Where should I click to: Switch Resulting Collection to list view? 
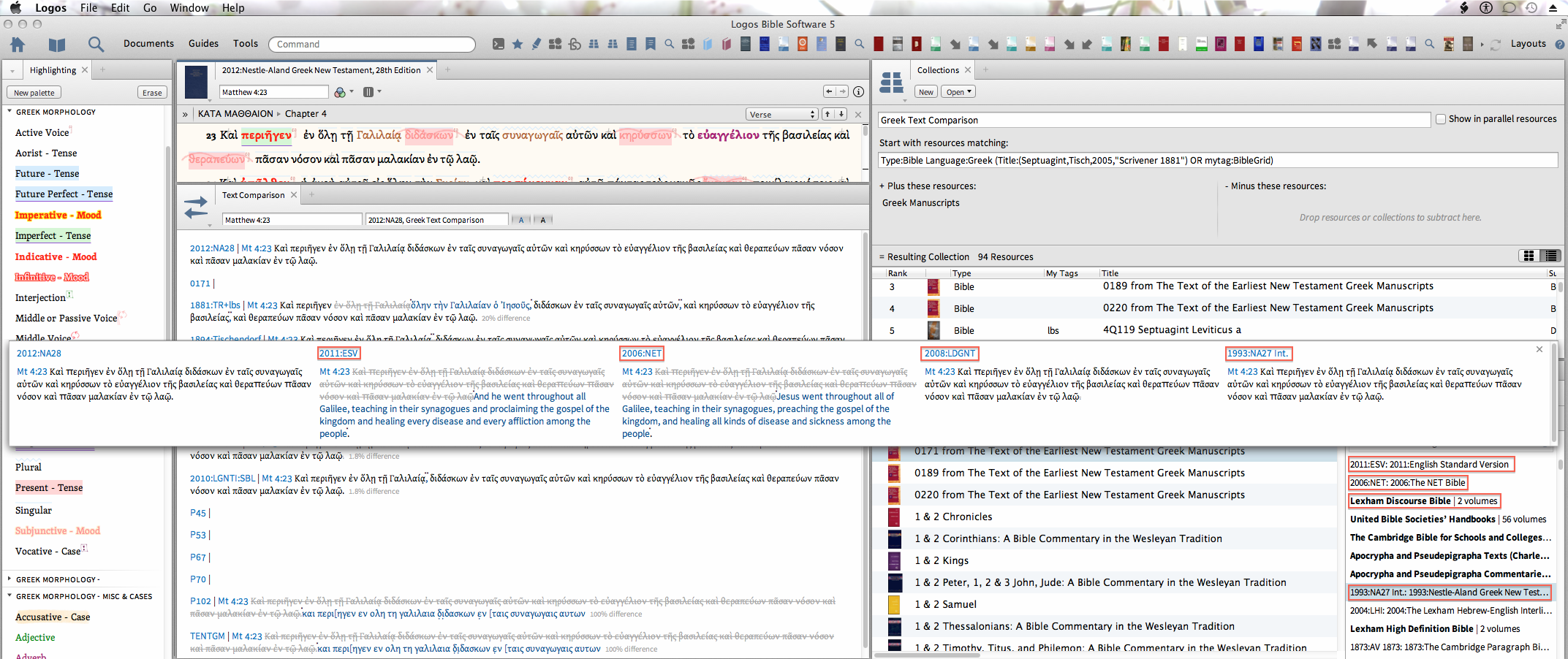point(1550,256)
